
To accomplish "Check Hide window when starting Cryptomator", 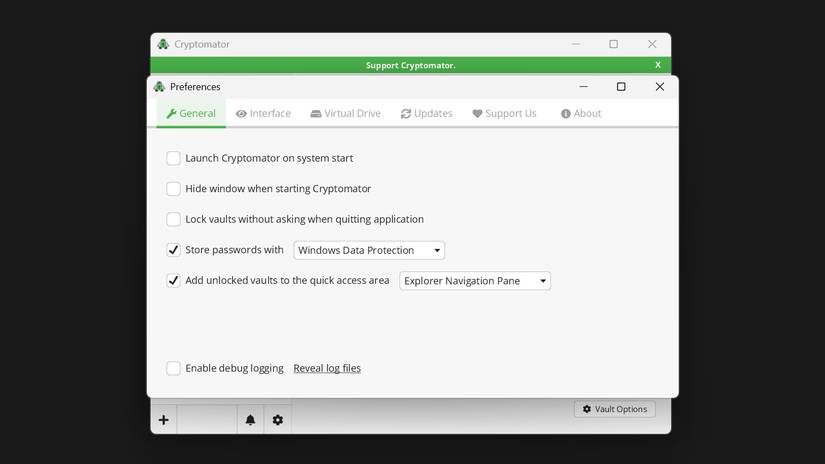I will 173,188.
